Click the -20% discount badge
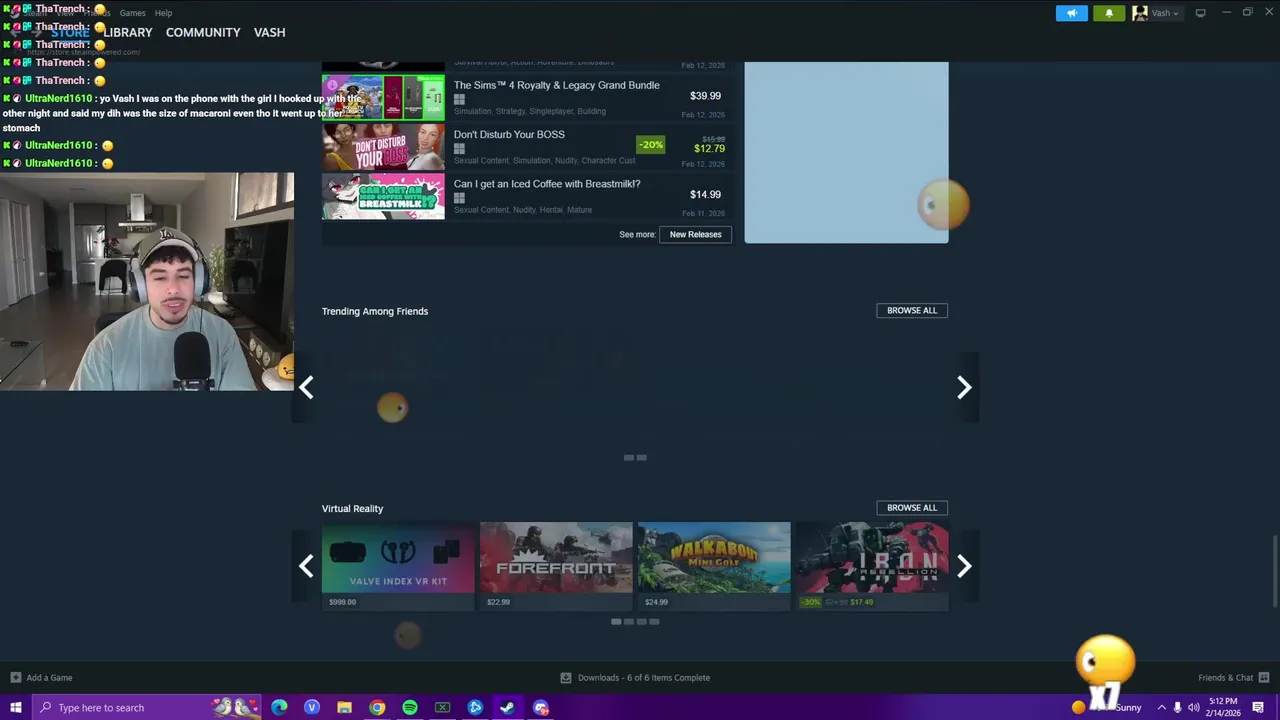 pos(651,144)
